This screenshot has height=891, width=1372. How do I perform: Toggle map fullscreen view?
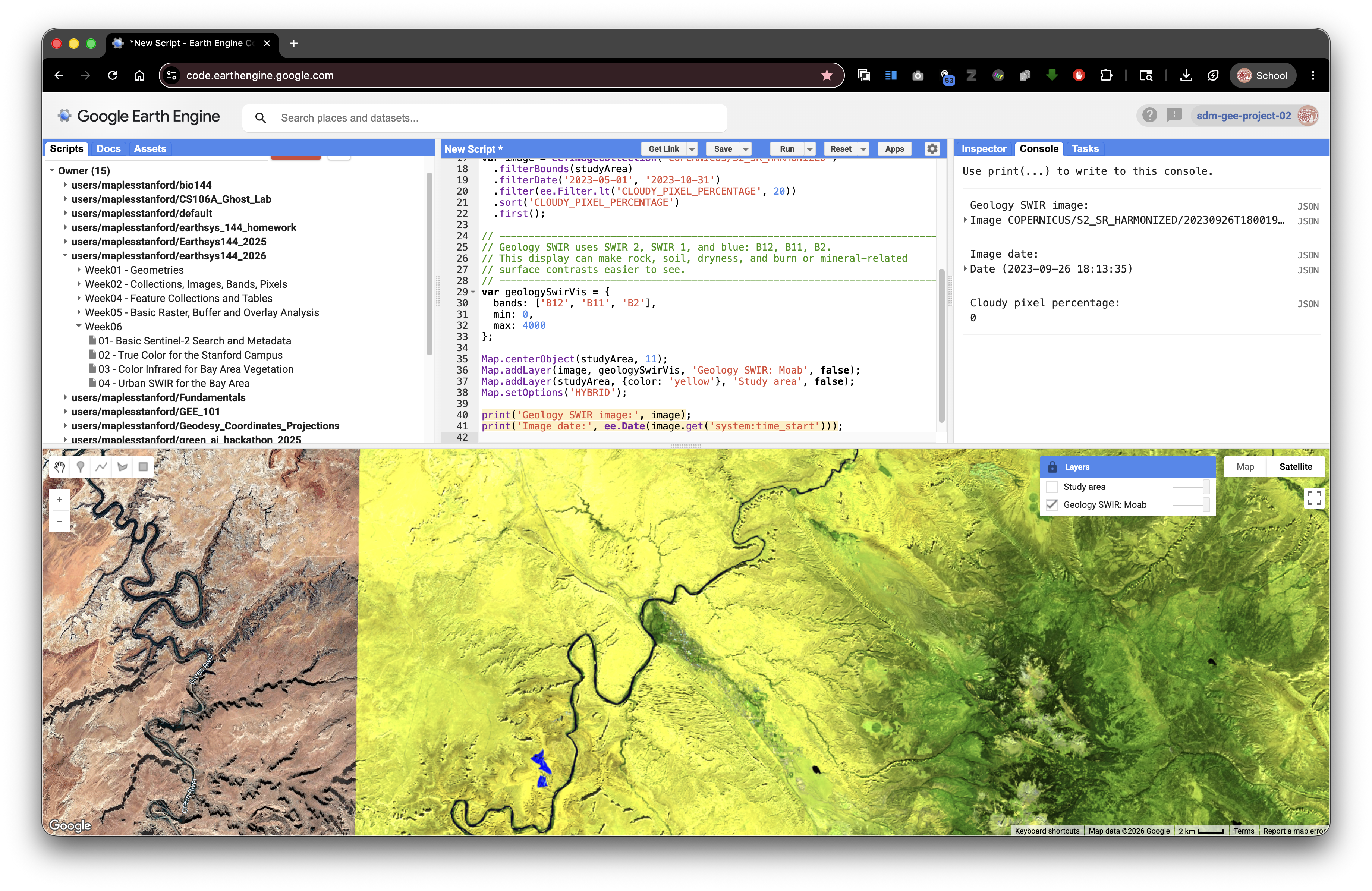(1314, 497)
